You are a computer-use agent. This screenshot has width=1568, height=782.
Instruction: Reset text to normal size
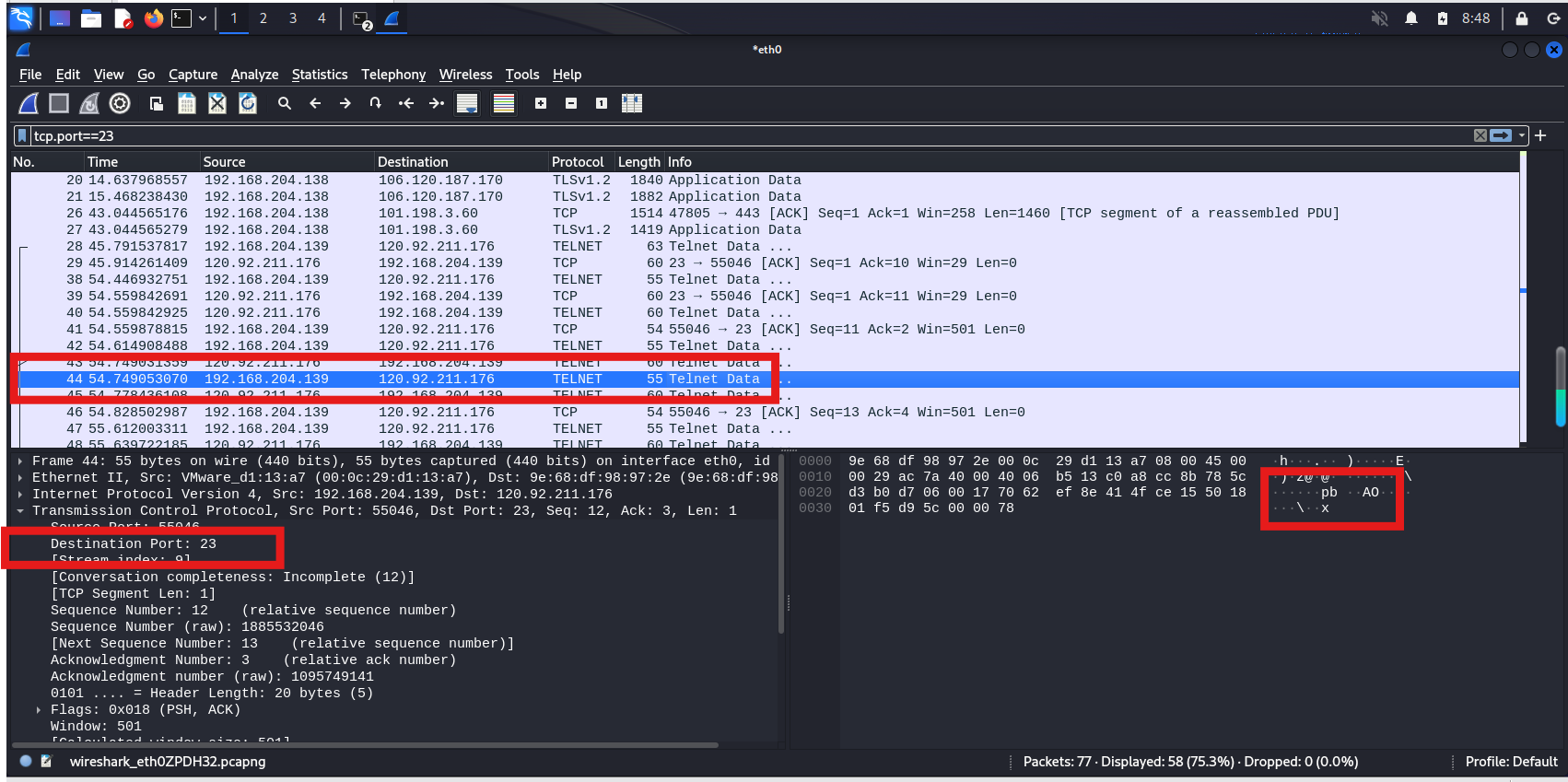[x=602, y=103]
